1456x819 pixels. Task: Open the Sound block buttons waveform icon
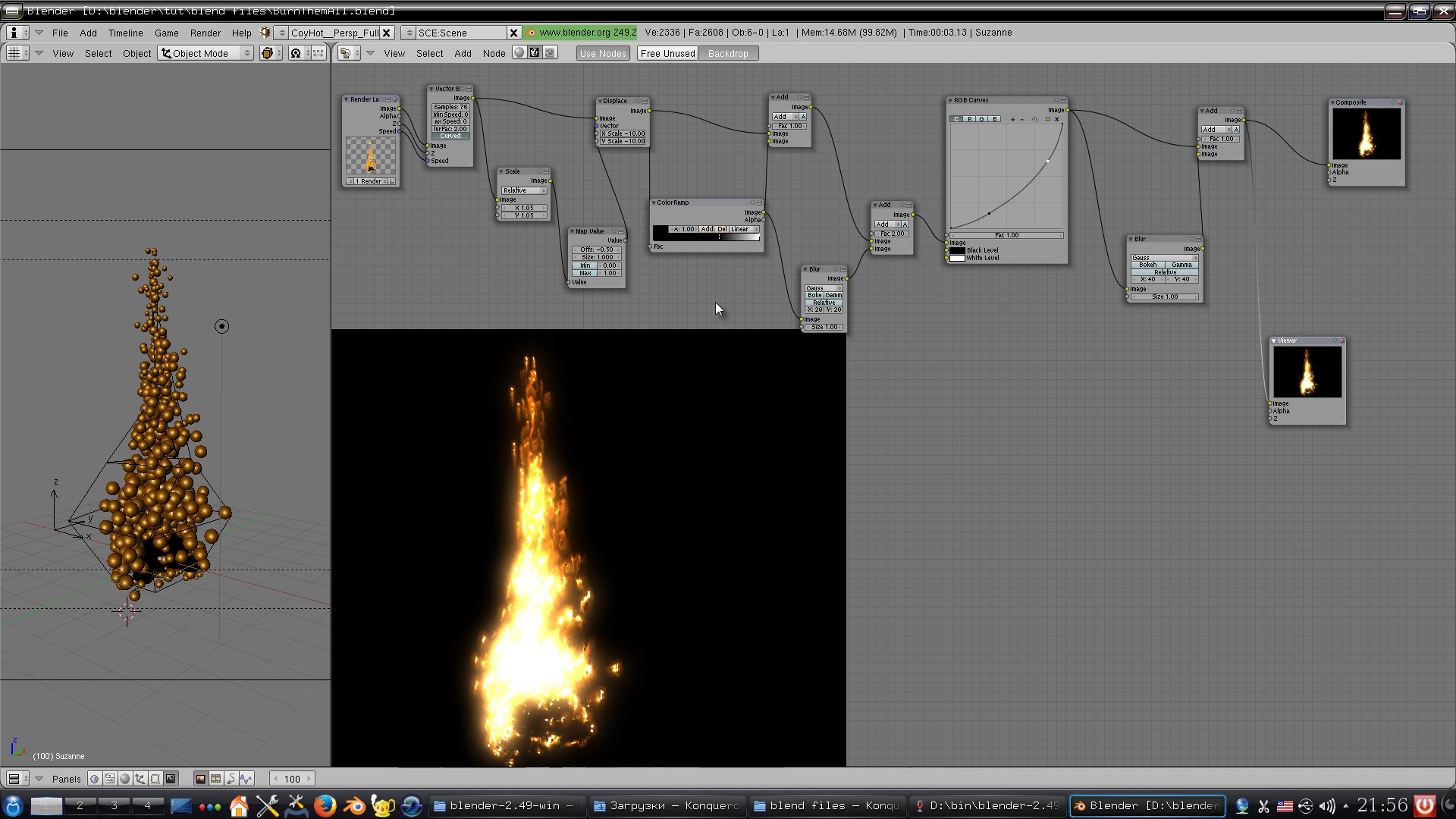[x=246, y=779]
